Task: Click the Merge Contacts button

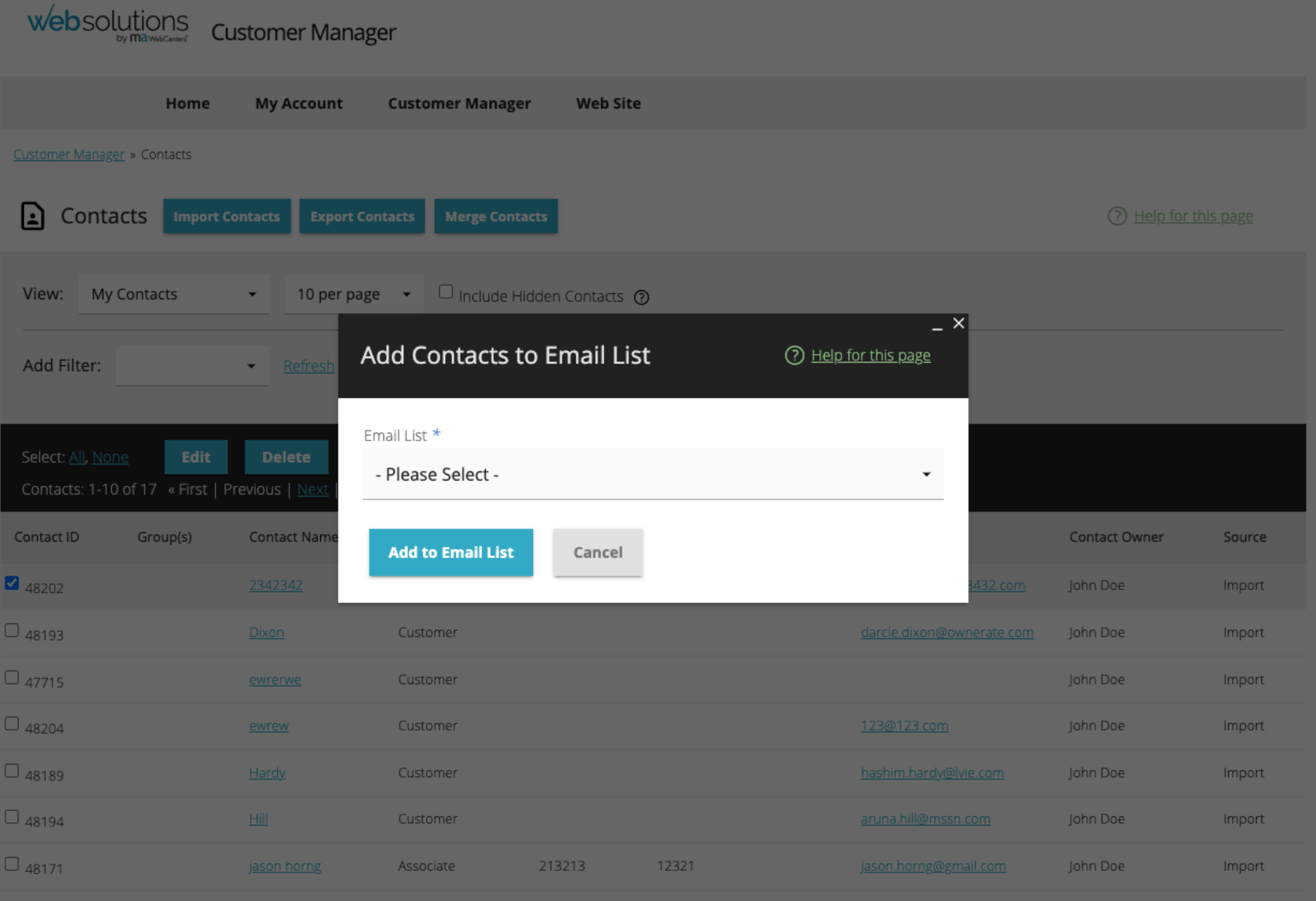Action: tap(496, 217)
